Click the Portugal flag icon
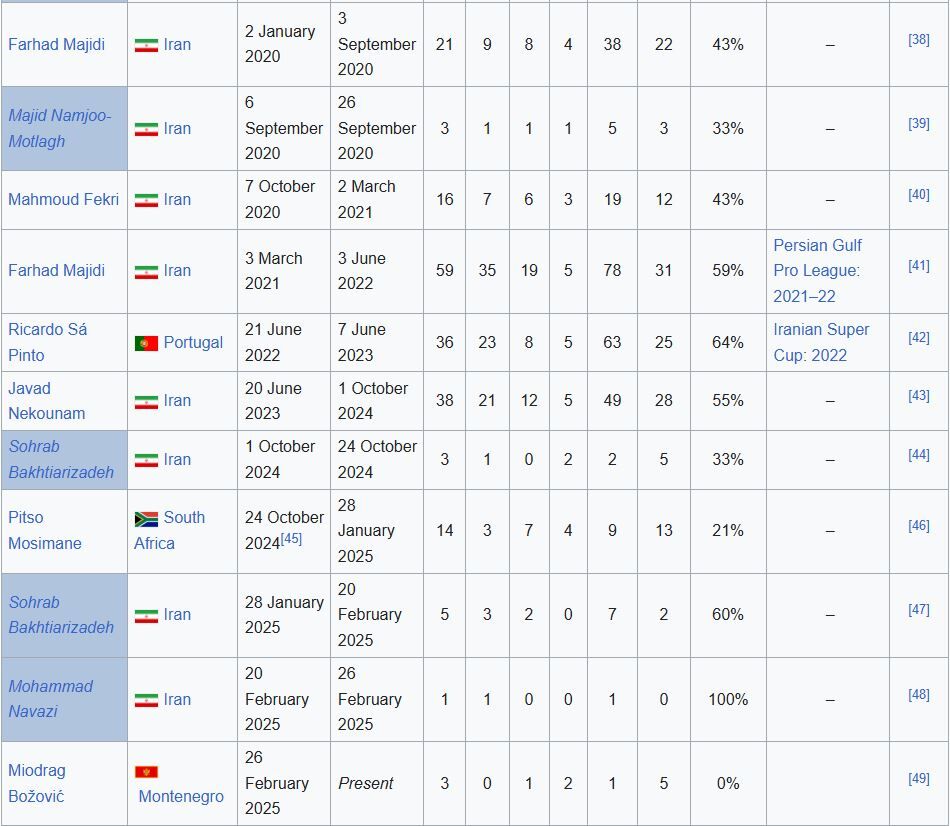This screenshot has height=826, width=950. tap(146, 343)
